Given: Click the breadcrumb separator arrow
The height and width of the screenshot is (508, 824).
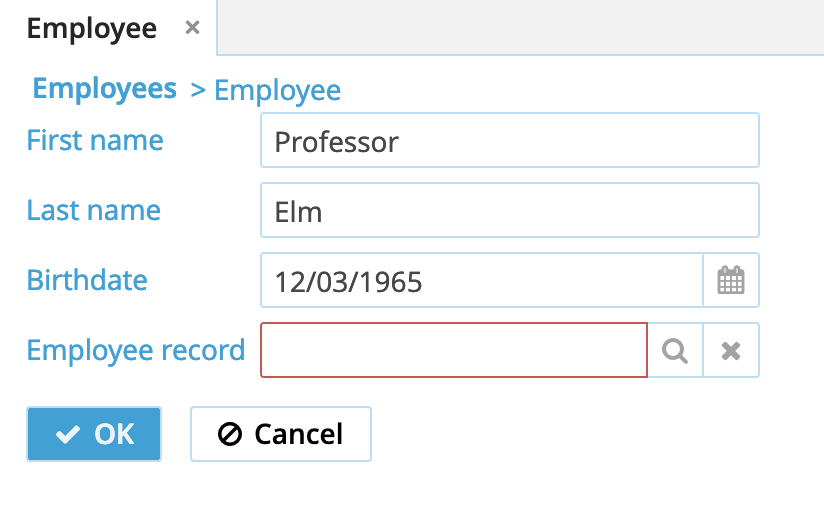Looking at the screenshot, I should (198, 91).
